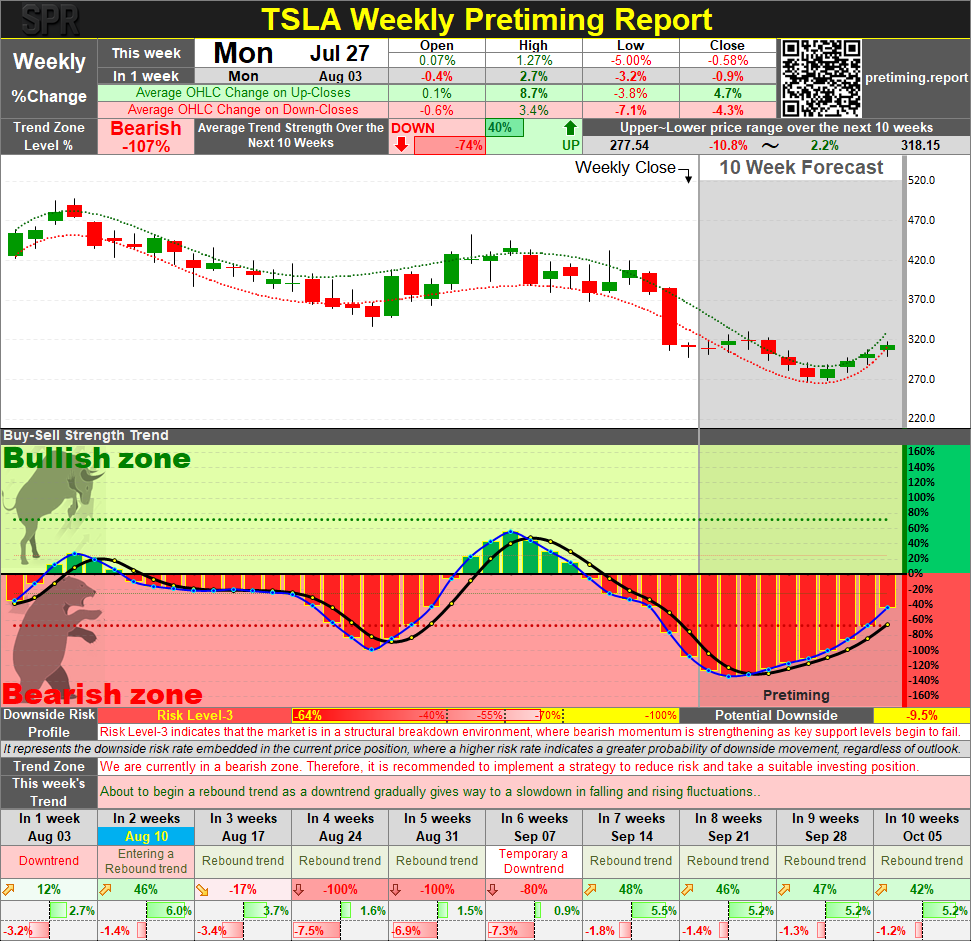
Task: Click the 2.7% upside bar for Aug 03
Action: pos(58,911)
